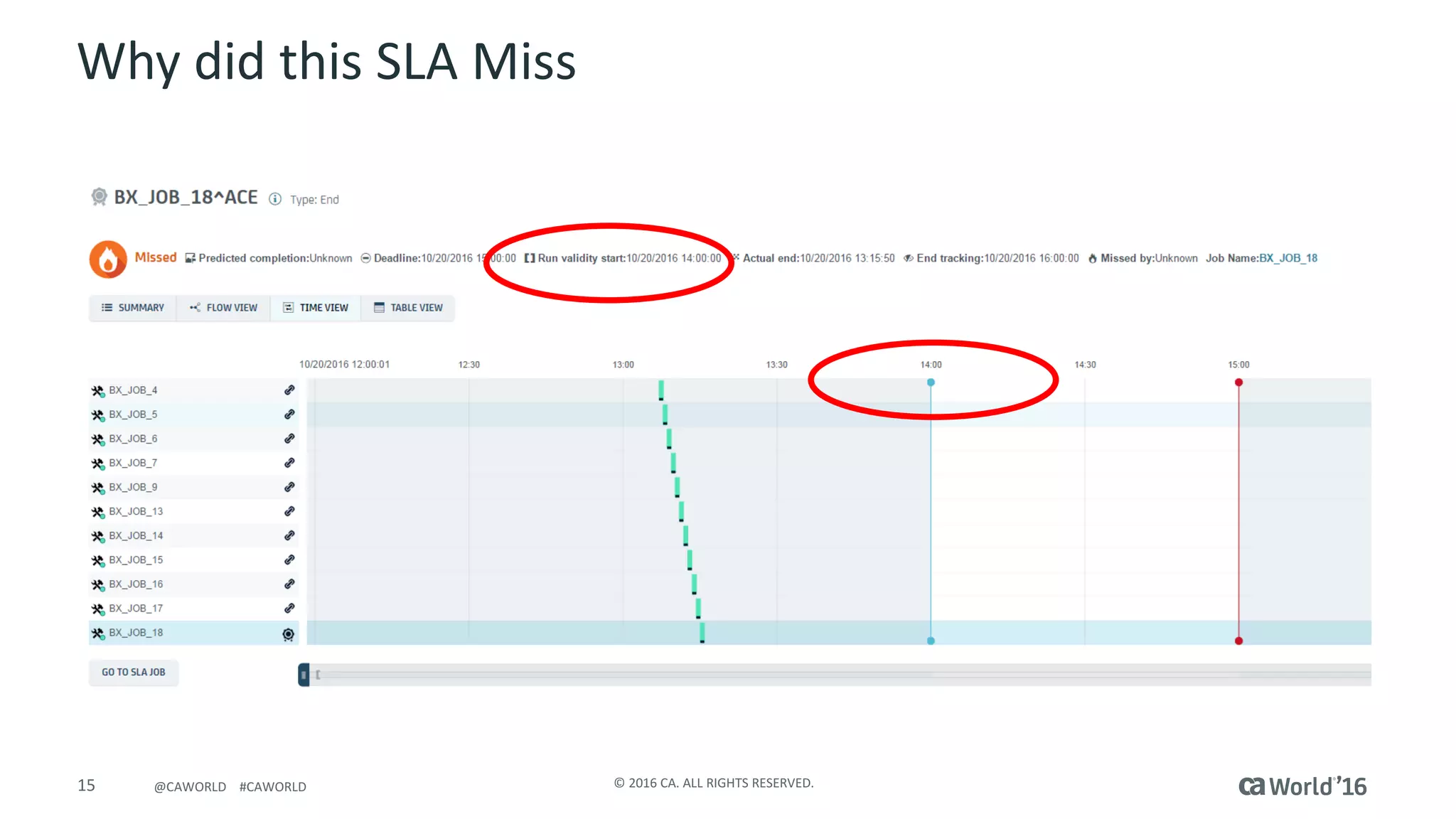
Task: Click the 10/20/2016 12:00:01 axis start label
Action: click(x=344, y=365)
